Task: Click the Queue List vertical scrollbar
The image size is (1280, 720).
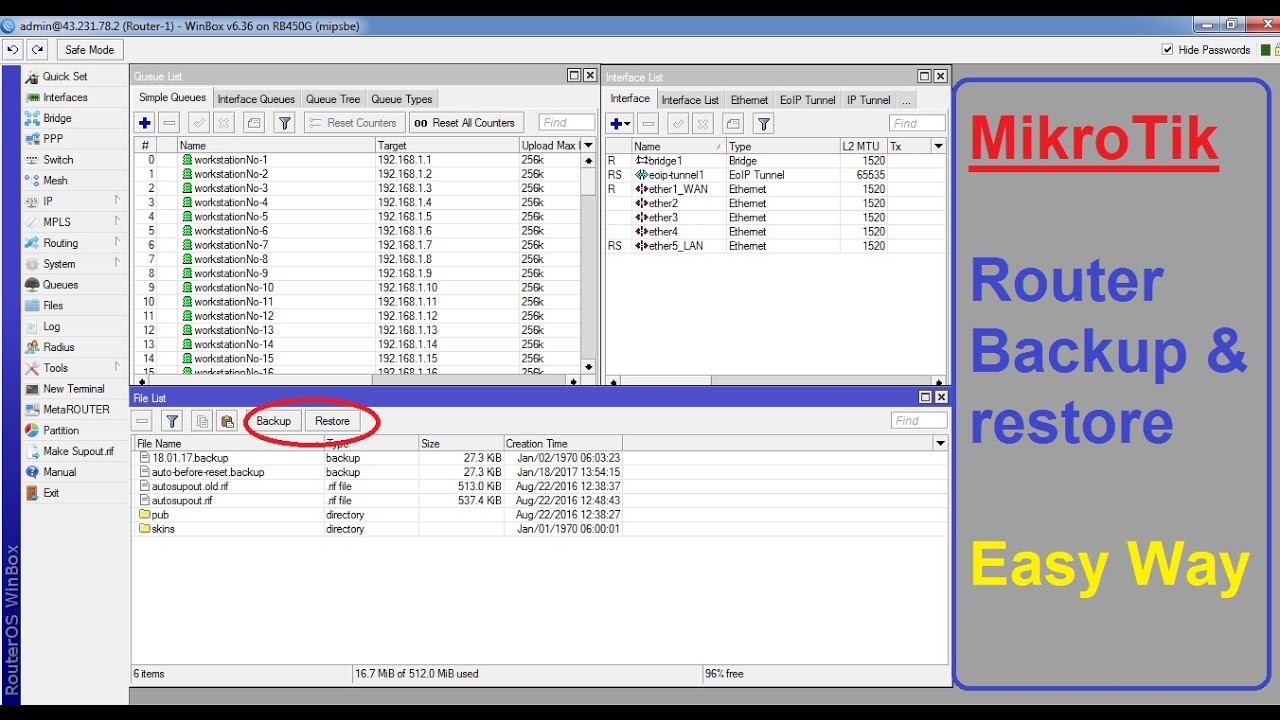Action: pyautogui.click(x=588, y=263)
